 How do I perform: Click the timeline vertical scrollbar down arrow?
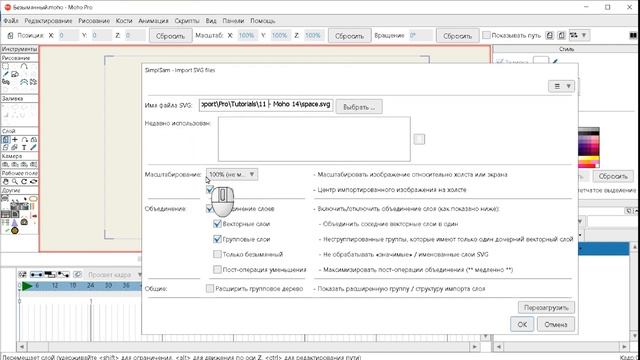[485, 337]
